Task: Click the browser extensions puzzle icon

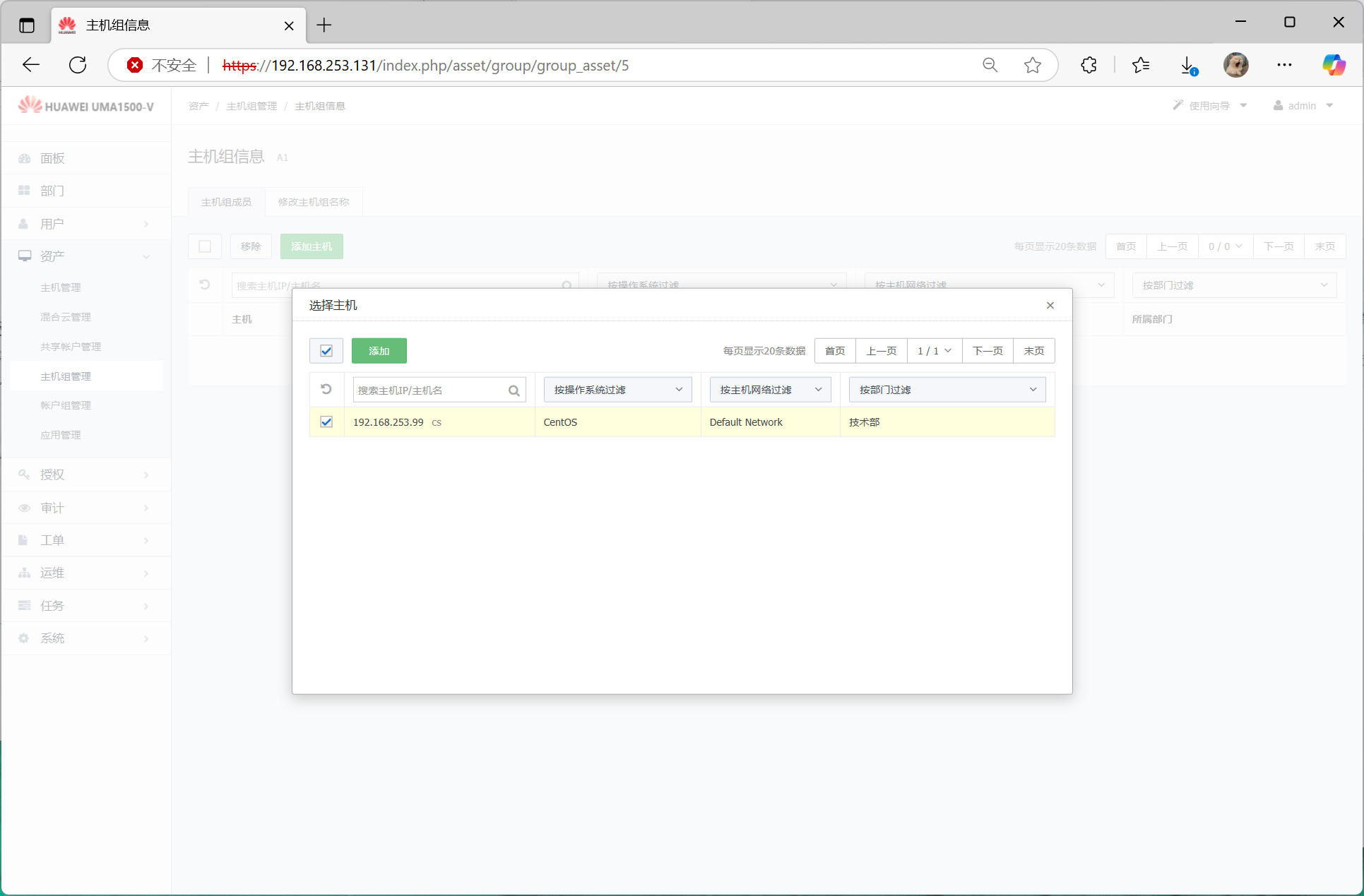Action: (1089, 65)
